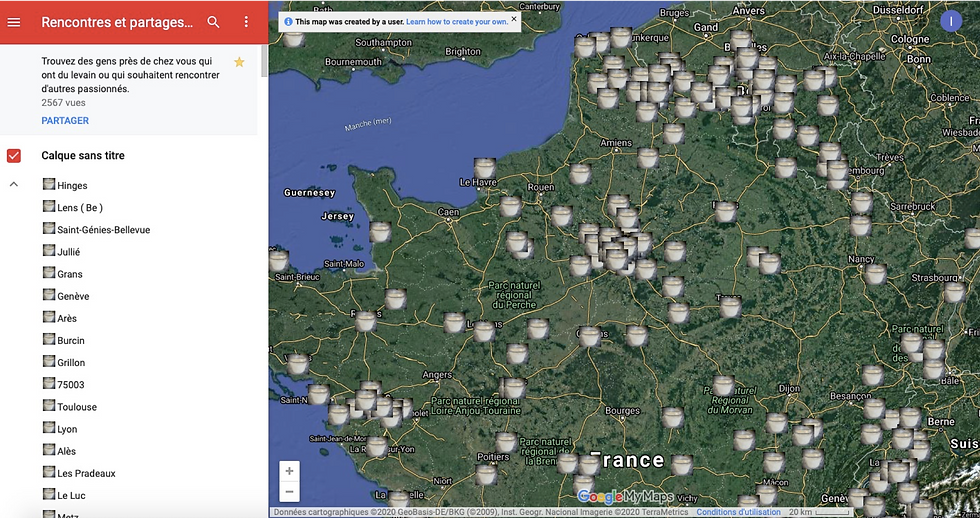The image size is (980, 518).
Task: Click the jar marker near Strasbourg
Action: click(x=954, y=292)
